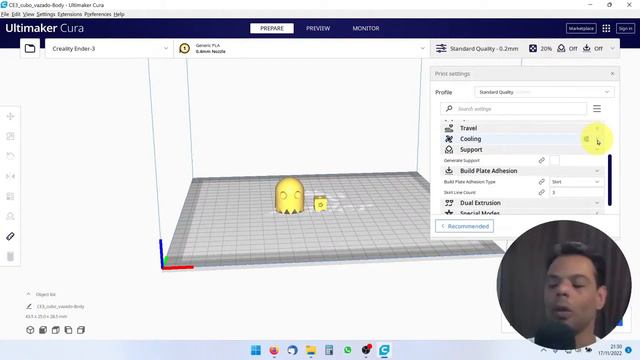
Task: Open Build Plate Adhesion Type Skirt dropdown
Action: tap(576, 182)
